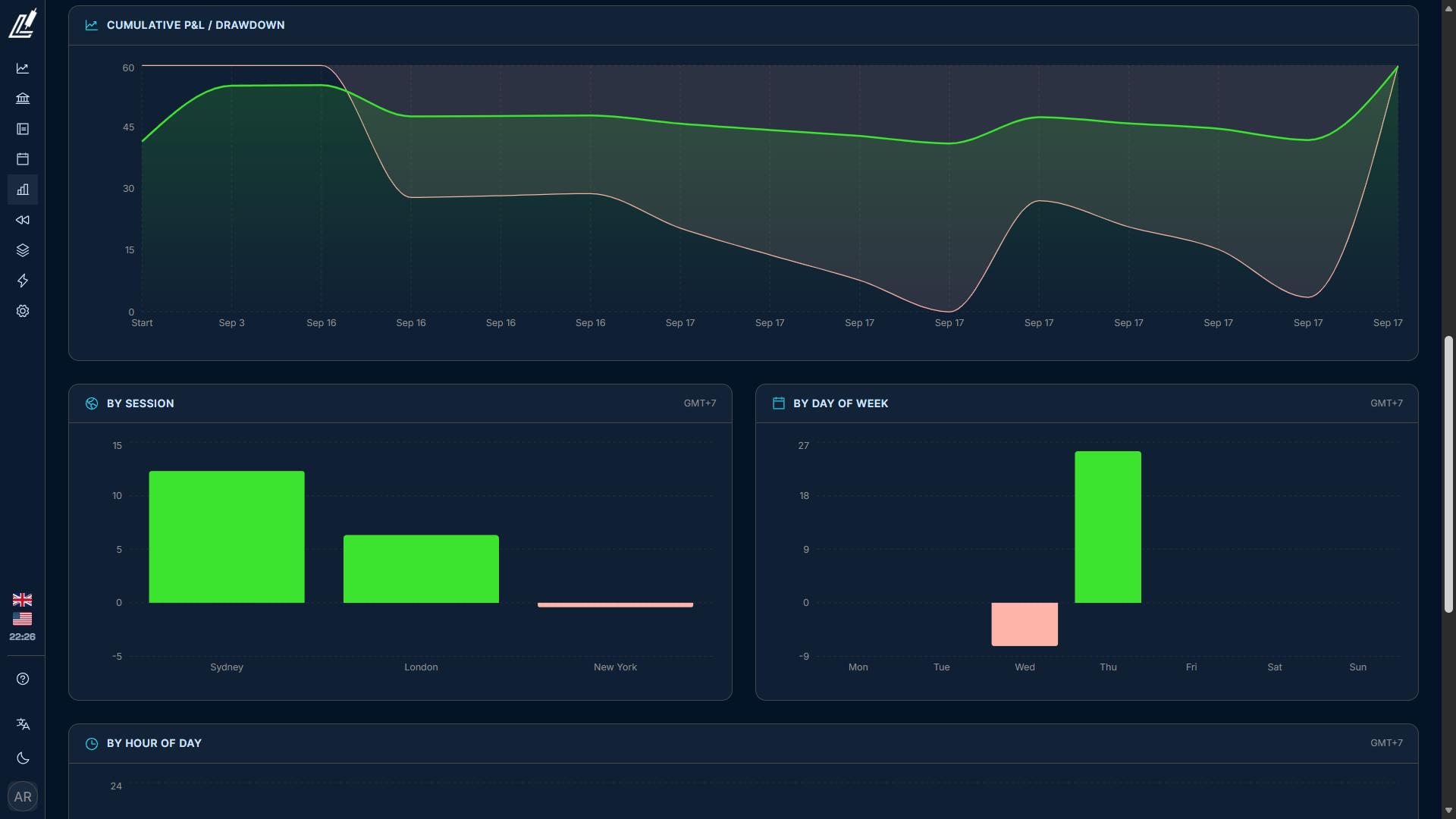Image resolution: width=1456 pixels, height=819 pixels.
Task: Click the Wed negative bar
Action: [x=1025, y=624]
